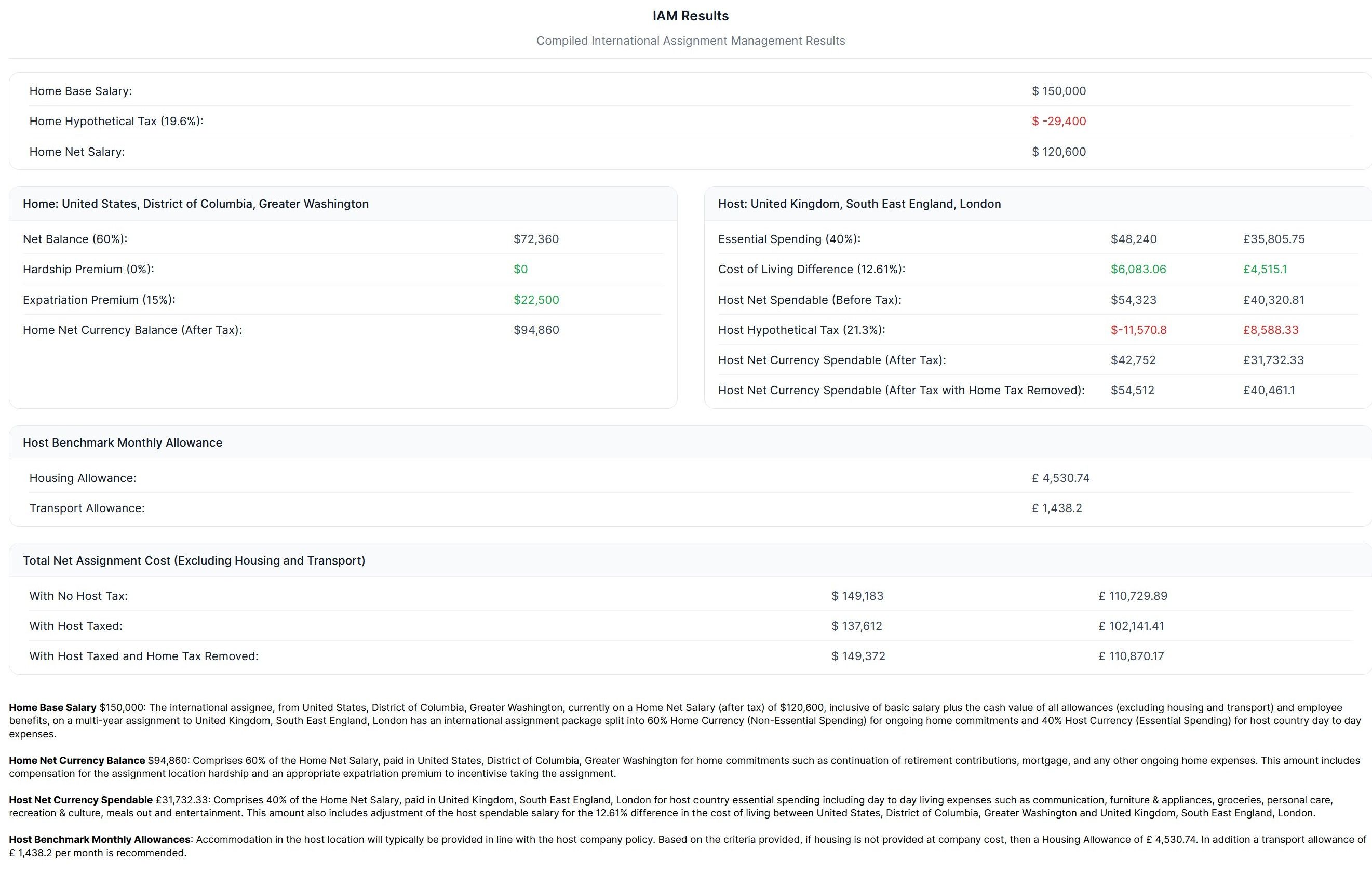Click the Host Benchmark Monthly Allowance header
The width and height of the screenshot is (1372, 872).
pyautogui.click(x=123, y=443)
